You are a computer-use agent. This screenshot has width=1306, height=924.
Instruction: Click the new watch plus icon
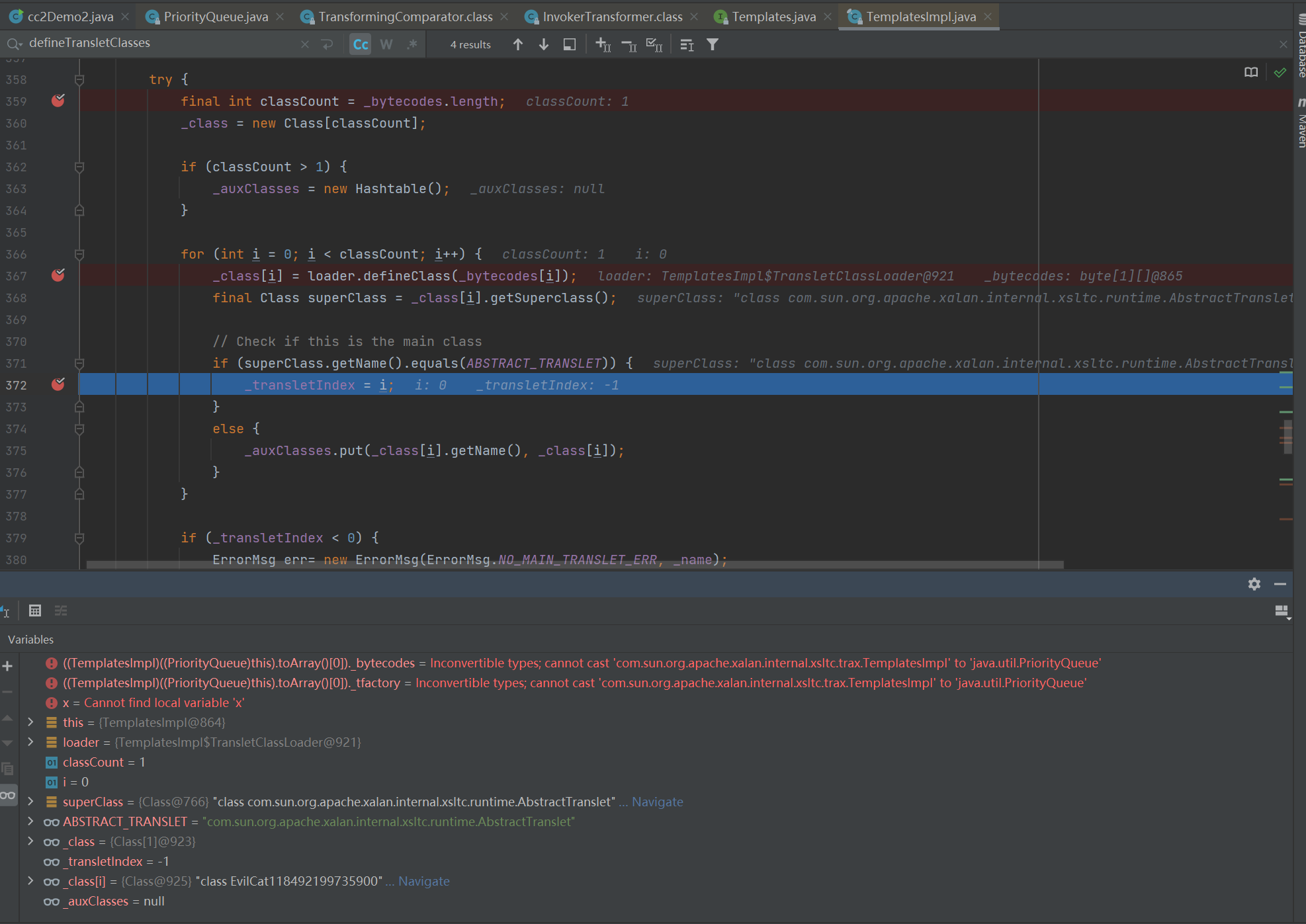tap(7, 666)
